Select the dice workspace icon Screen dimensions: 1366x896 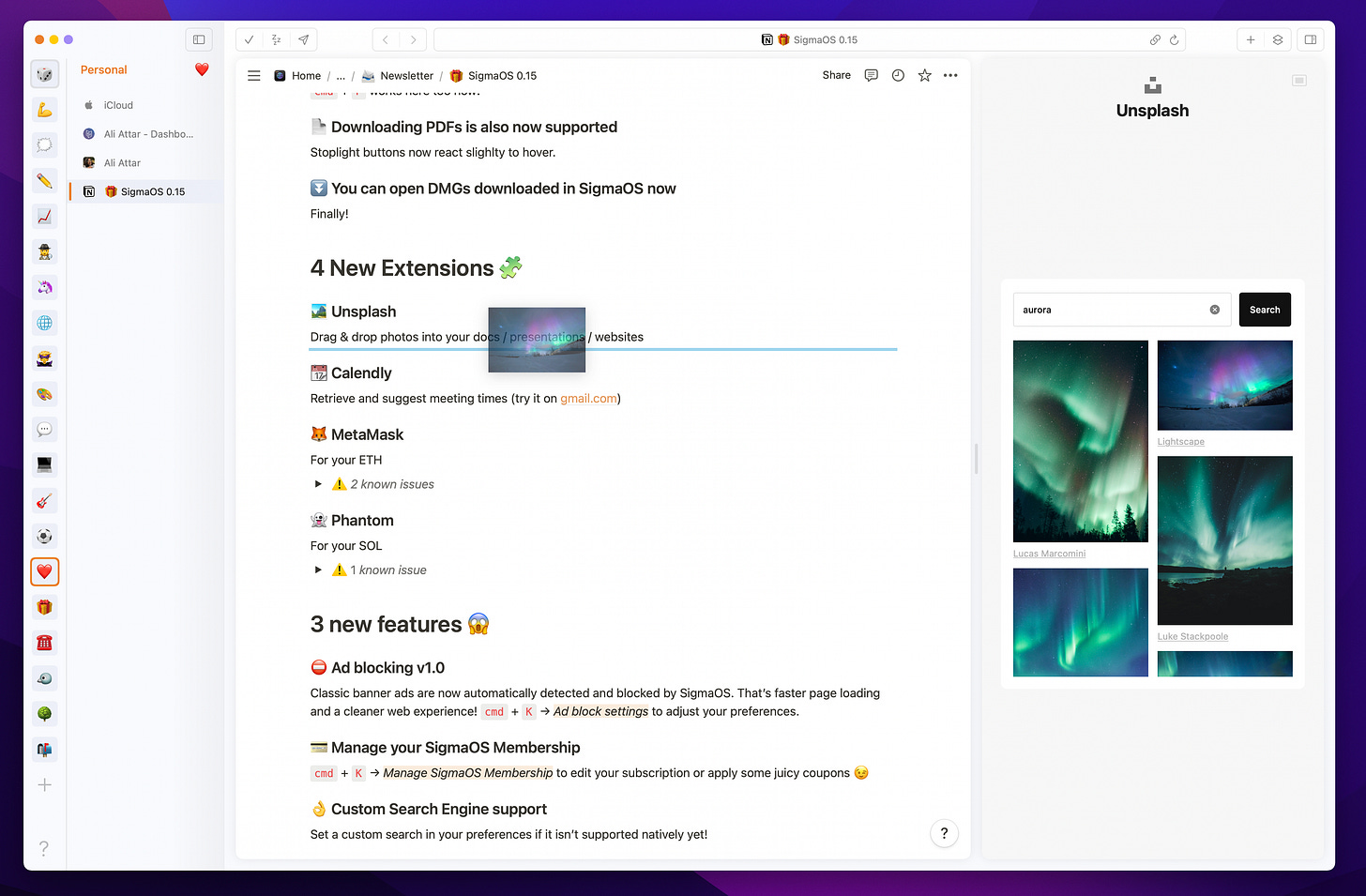44,74
